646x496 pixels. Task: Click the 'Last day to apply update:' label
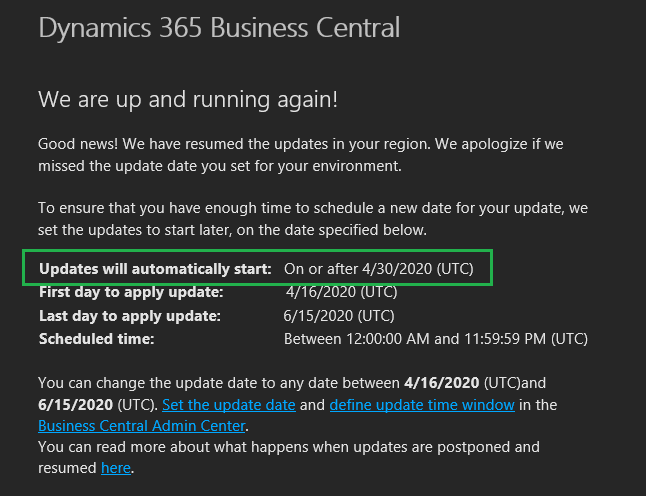130,316
